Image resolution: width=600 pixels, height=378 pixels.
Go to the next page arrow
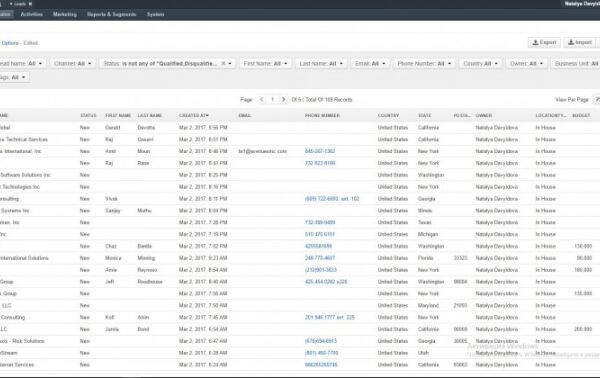pos(284,99)
